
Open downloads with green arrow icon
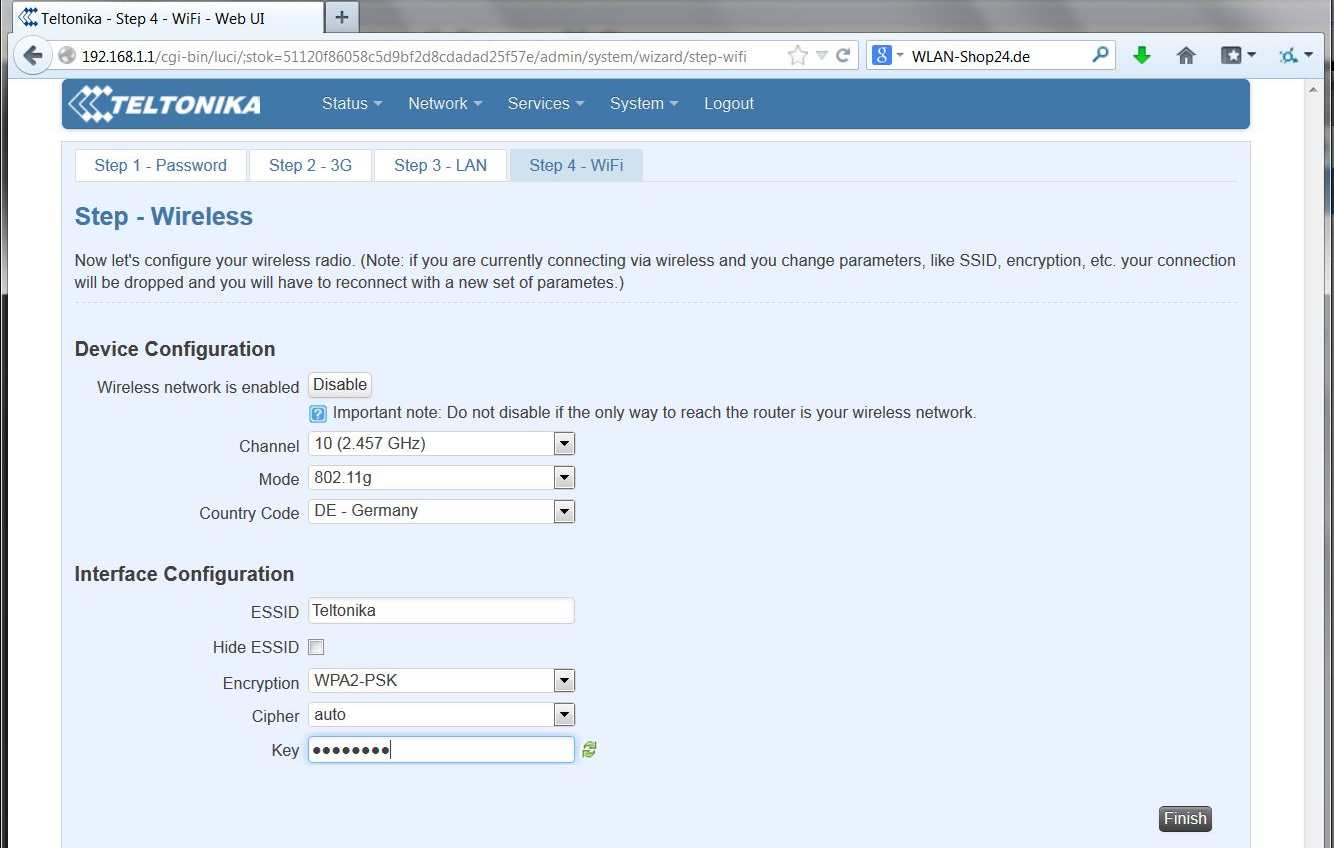pyautogui.click(x=1142, y=56)
